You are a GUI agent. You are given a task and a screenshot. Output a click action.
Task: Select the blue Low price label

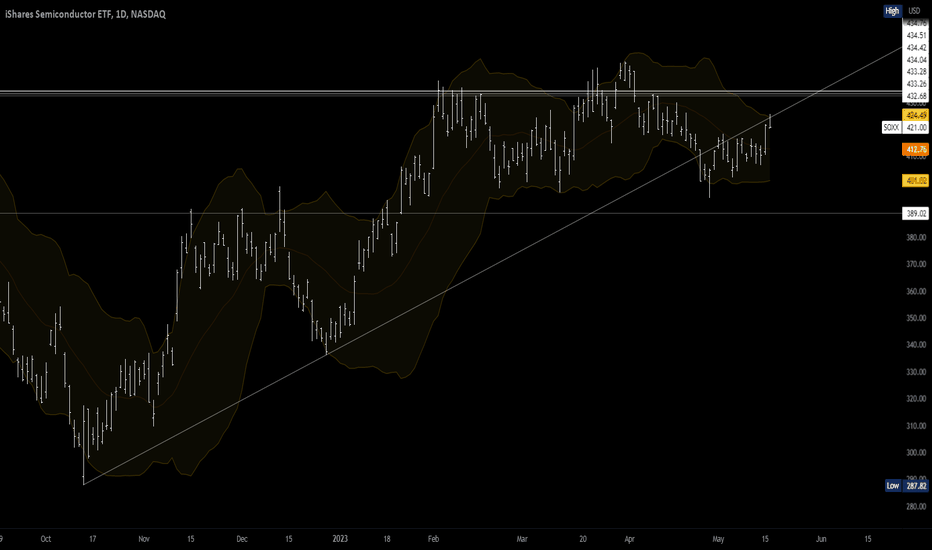[893, 486]
